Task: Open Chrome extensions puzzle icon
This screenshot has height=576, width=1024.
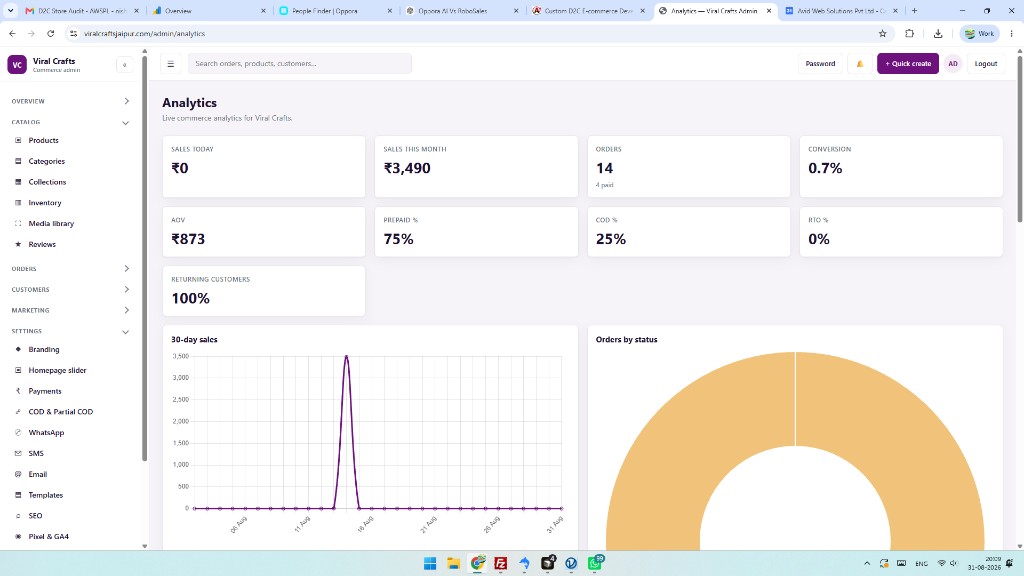Action: (909, 33)
